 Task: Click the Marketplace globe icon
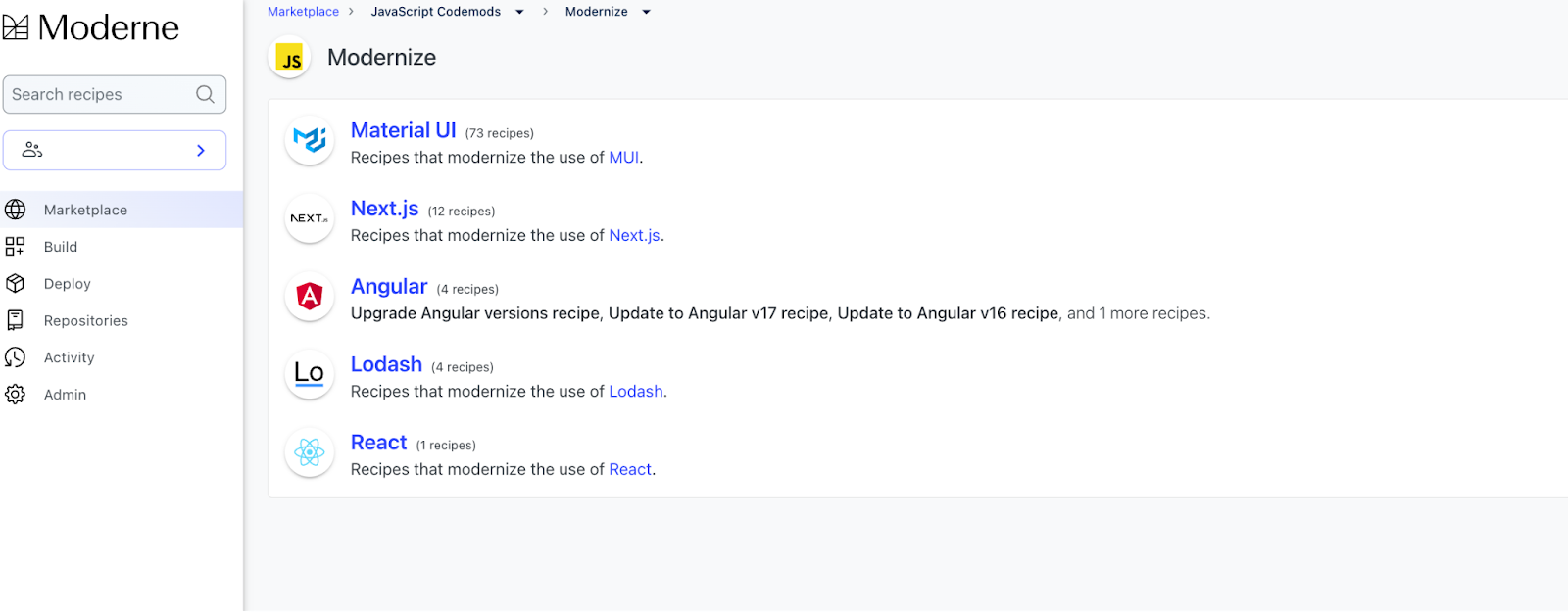(x=15, y=210)
